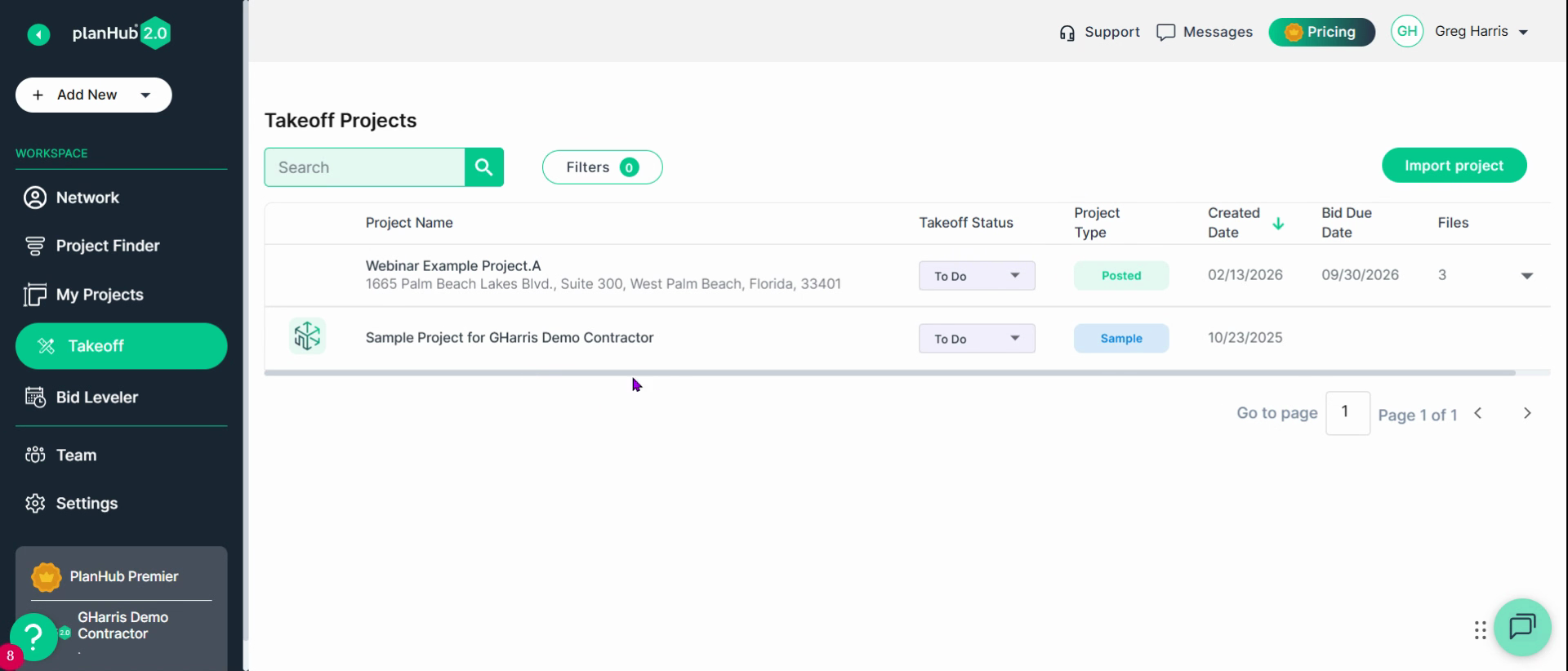Sort by Project Type column header
This screenshot has width=1568, height=671.
pos(1097,223)
